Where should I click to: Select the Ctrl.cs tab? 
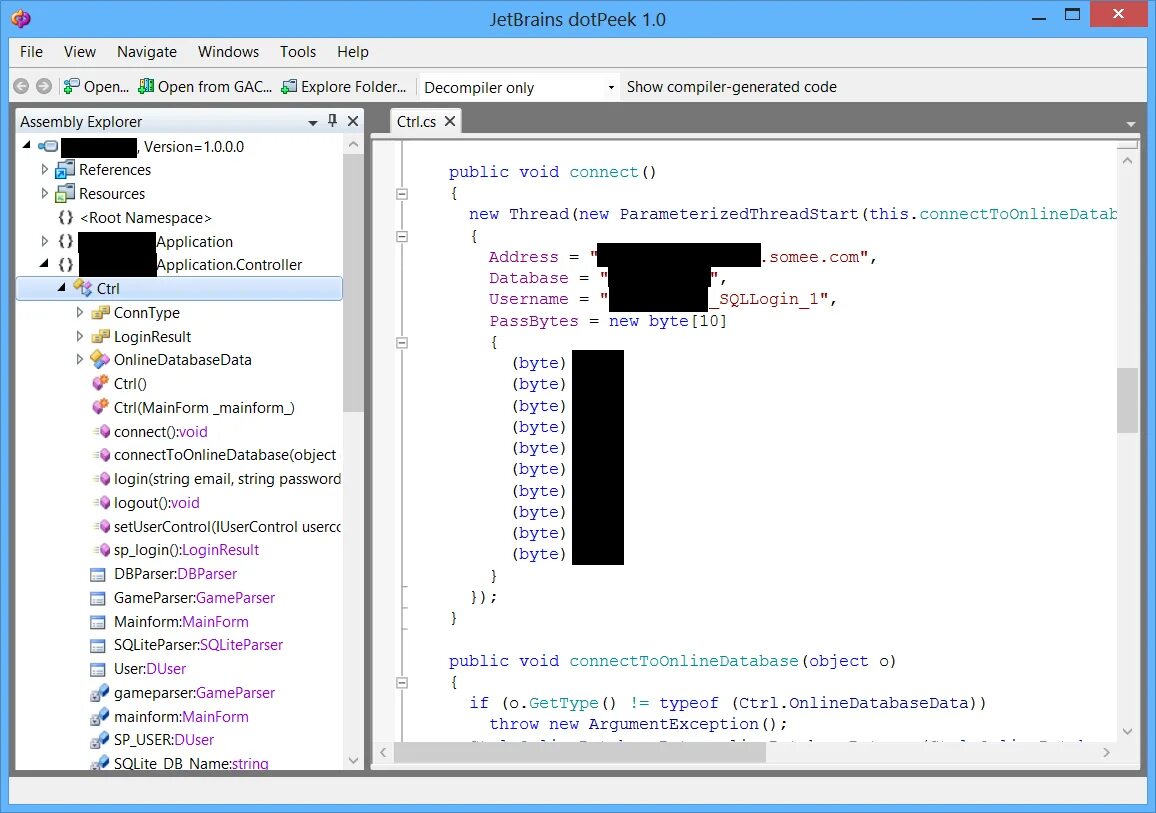(x=417, y=122)
